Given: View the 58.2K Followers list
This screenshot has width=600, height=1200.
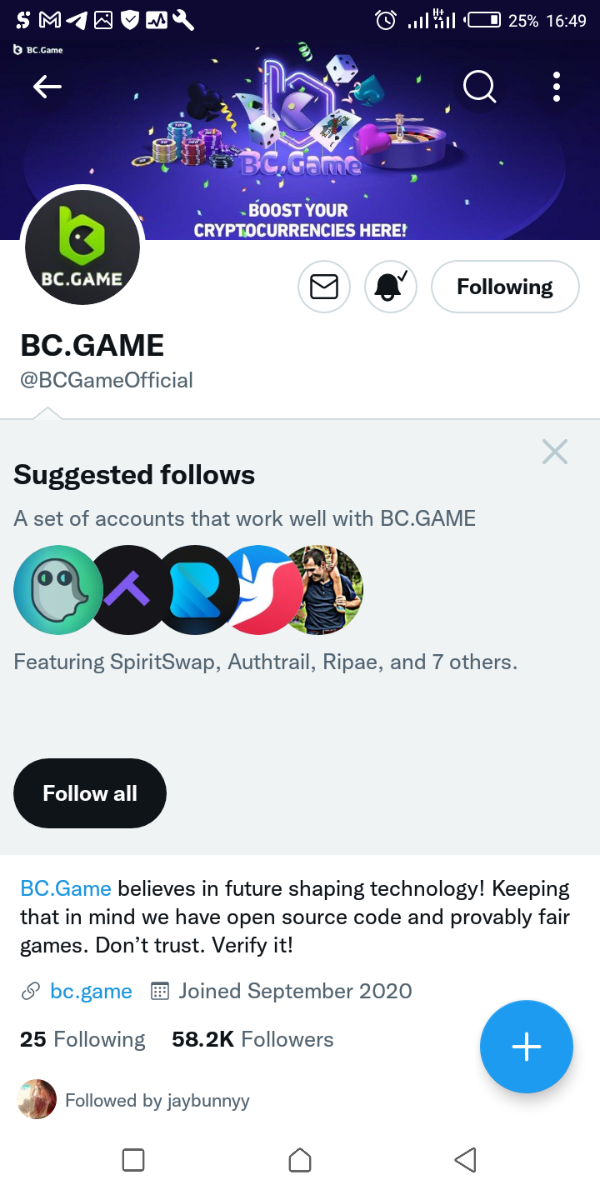Looking at the screenshot, I should 252,1040.
